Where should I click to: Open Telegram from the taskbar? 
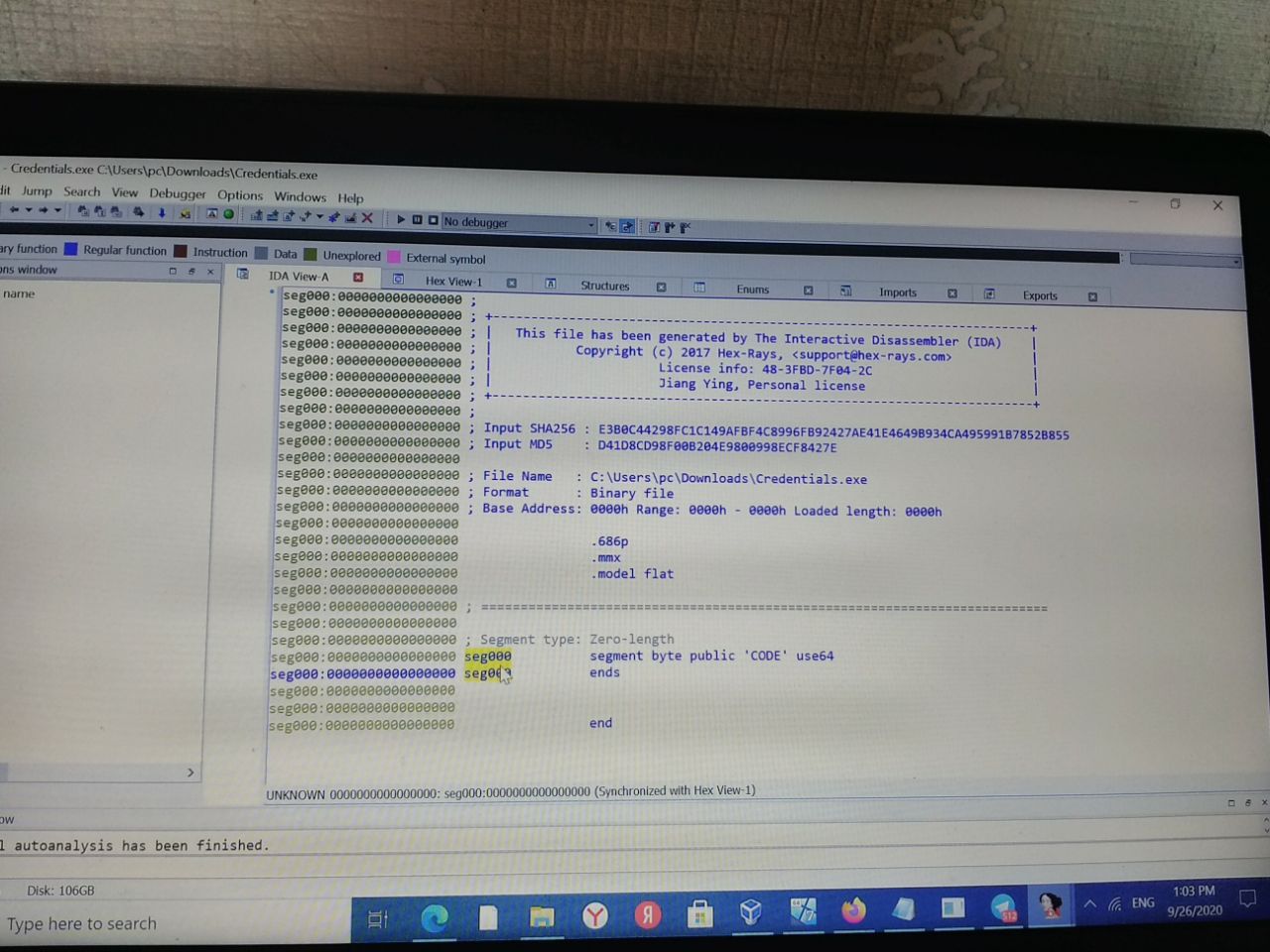[x=1003, y=907]
